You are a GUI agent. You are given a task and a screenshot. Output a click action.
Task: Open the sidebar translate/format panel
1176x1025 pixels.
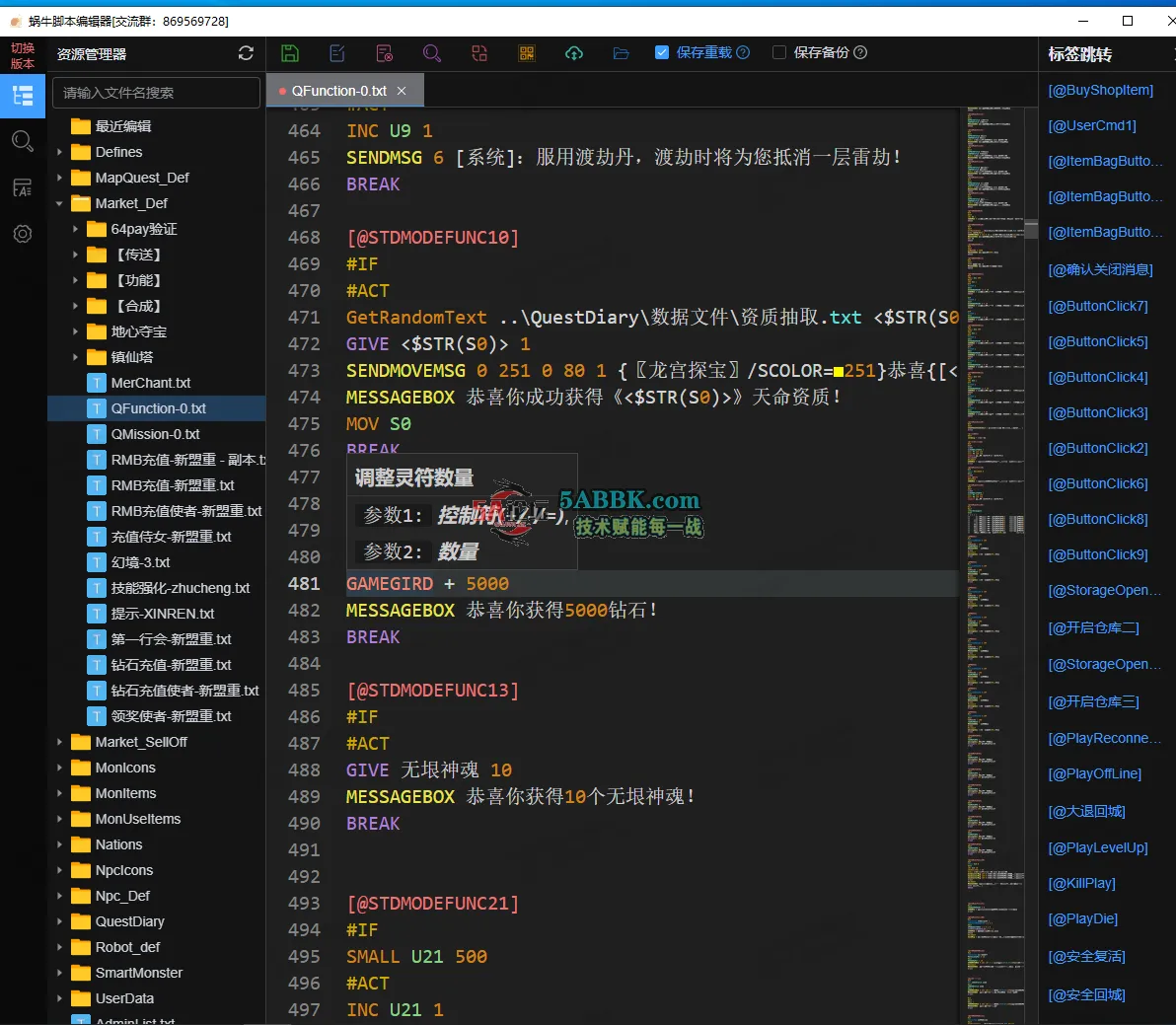click(23, 187)
